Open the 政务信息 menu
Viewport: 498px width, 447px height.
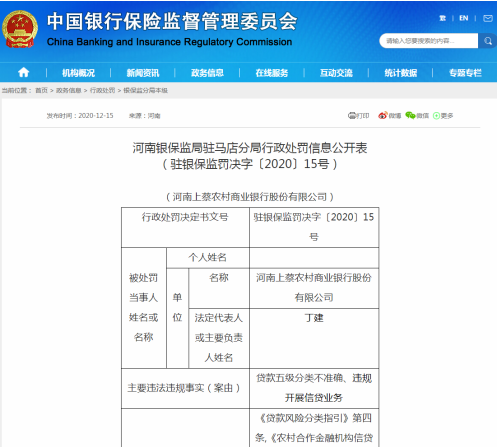click(x=207, y=73)
